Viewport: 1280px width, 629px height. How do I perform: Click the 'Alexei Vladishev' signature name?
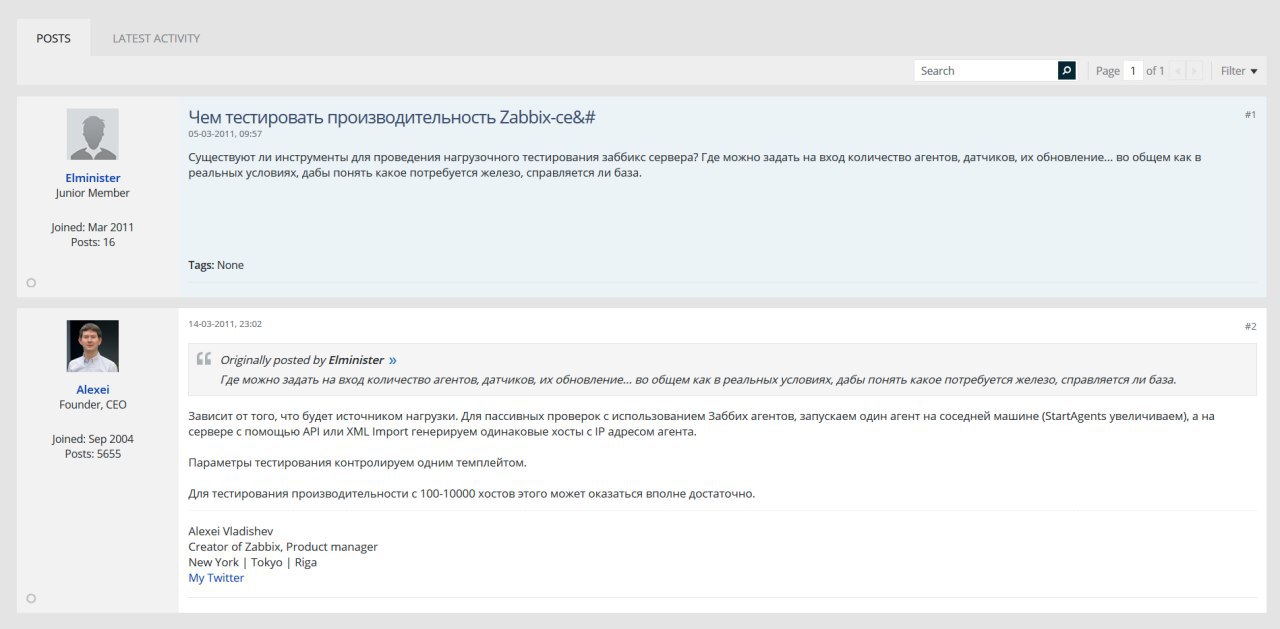coord(231,531)
